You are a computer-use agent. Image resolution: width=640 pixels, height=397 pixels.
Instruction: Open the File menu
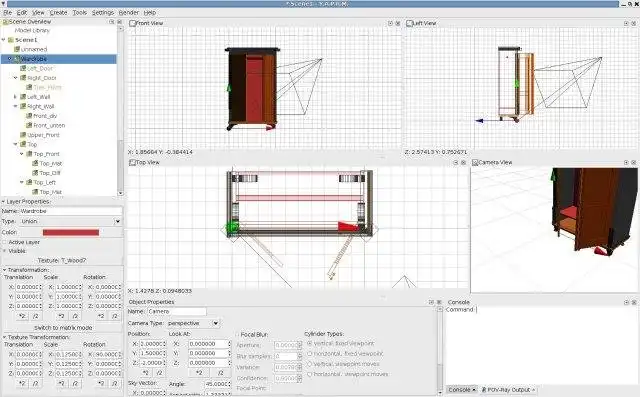click(x=7, y=13)
